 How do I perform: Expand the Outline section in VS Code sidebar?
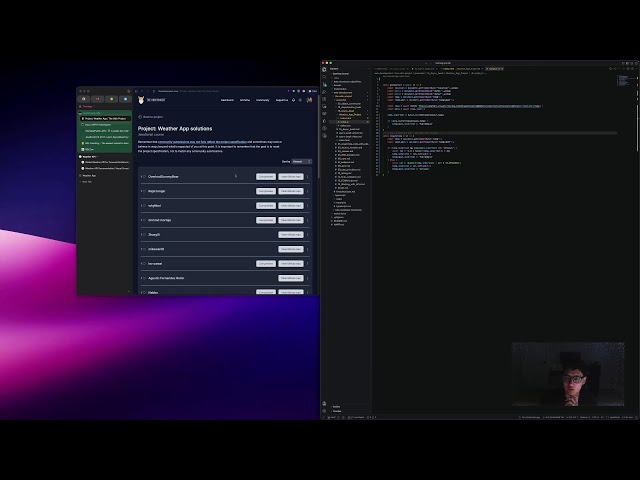(336, 407)
